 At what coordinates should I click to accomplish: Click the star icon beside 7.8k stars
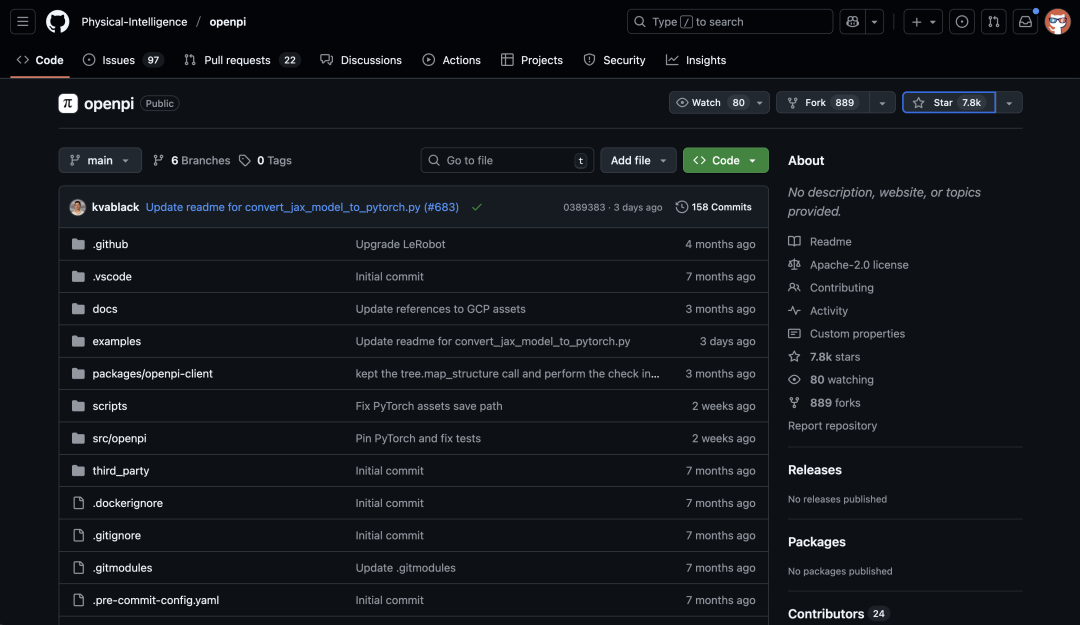[794, 357]
